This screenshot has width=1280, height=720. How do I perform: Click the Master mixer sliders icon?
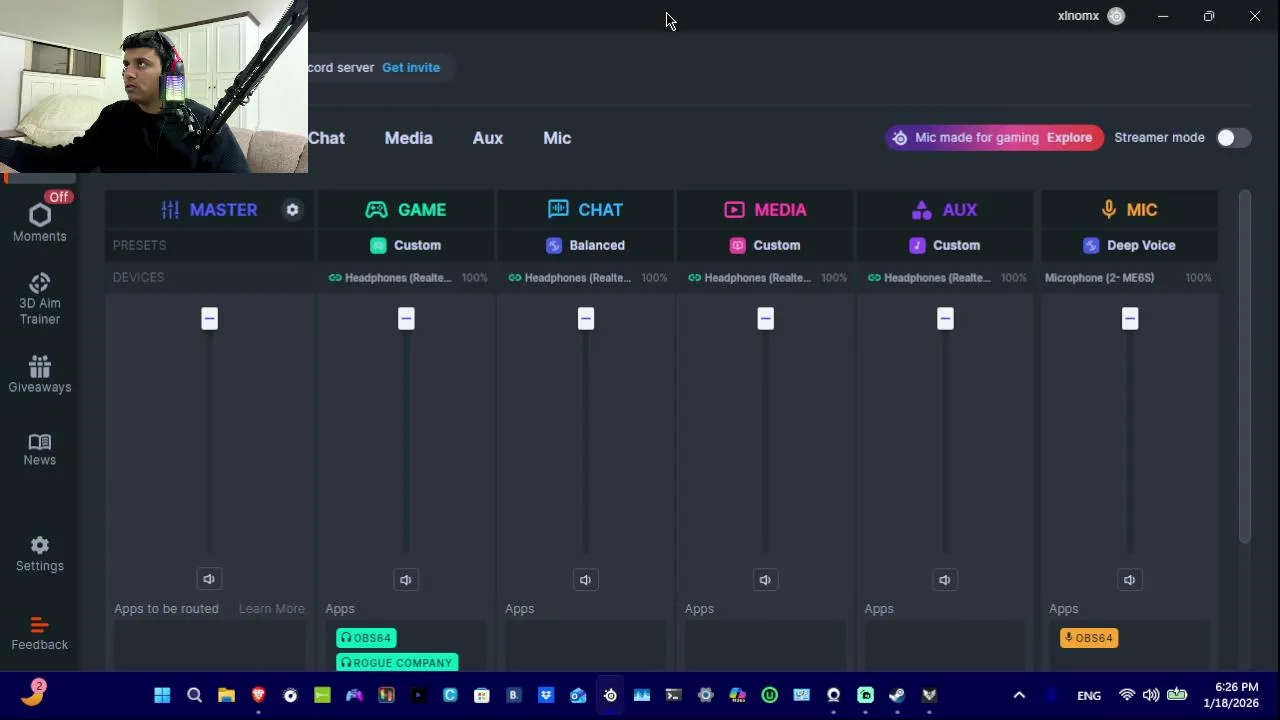[x=171, y=210]
